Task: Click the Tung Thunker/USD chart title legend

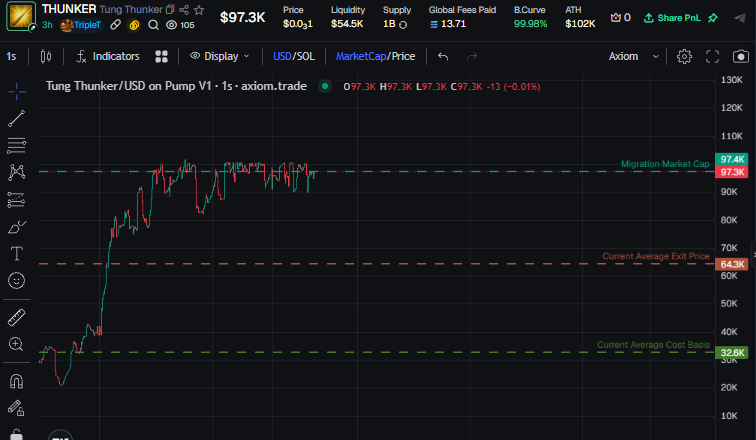Action: pos(176,86)
